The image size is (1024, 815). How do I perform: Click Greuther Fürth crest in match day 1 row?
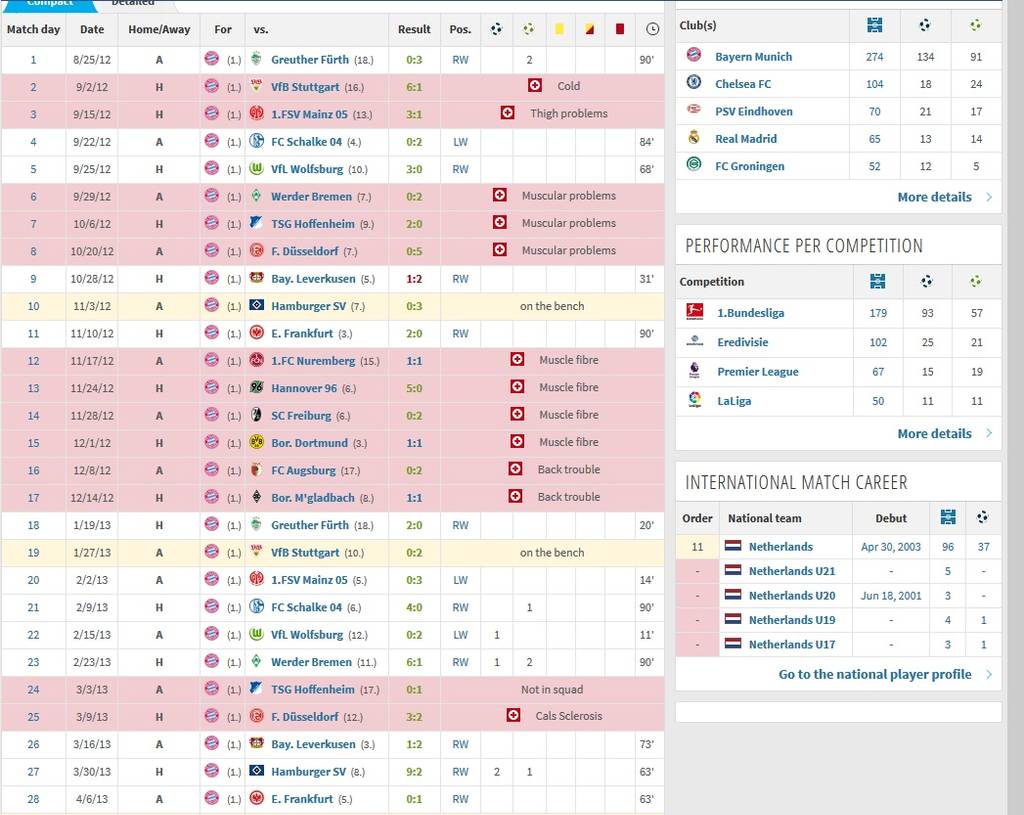pyautogui.click(x=257, y=59)
